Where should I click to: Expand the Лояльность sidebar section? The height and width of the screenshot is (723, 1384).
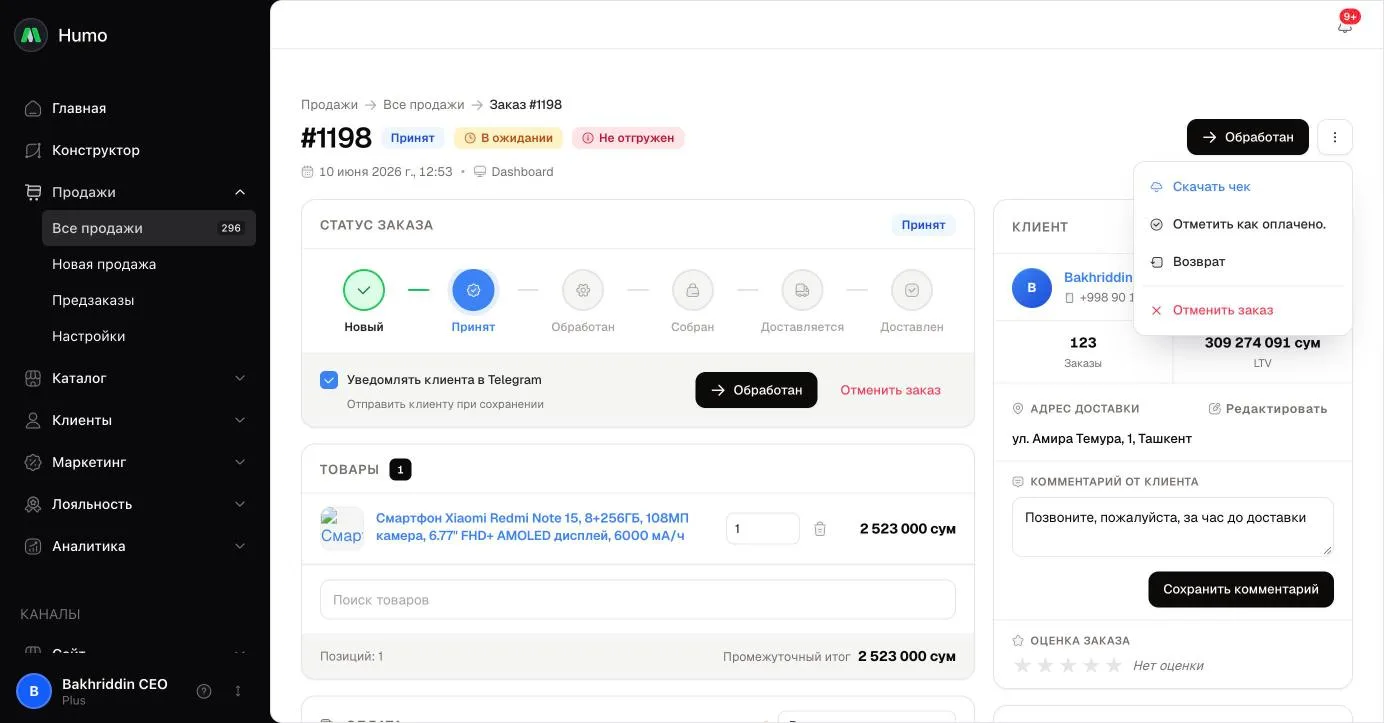(x=240, y=504)
